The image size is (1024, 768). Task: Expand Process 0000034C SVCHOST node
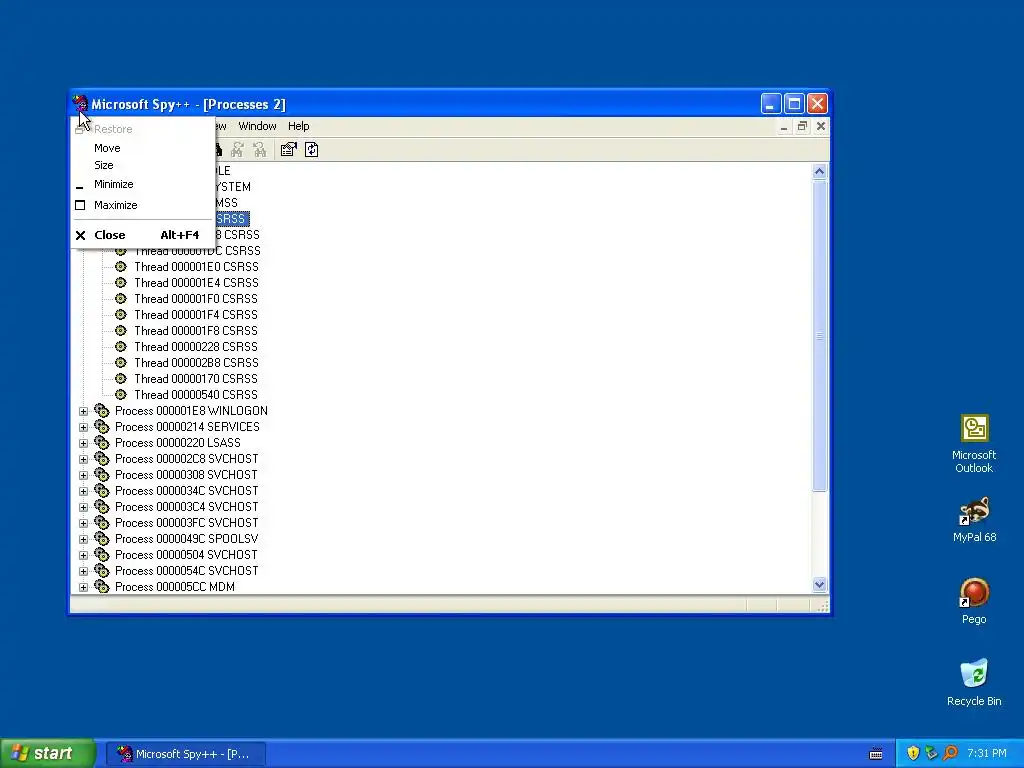click(84, 491)
